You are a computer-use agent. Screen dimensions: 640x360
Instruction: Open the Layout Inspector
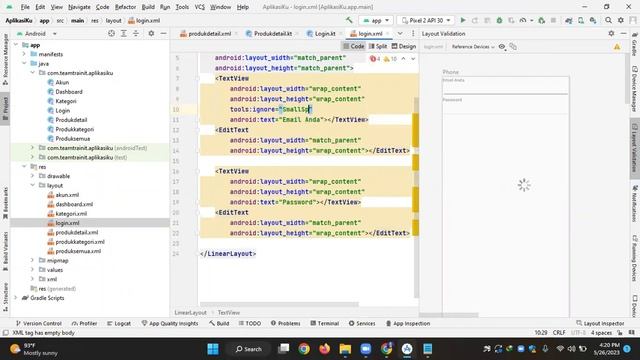600,323
